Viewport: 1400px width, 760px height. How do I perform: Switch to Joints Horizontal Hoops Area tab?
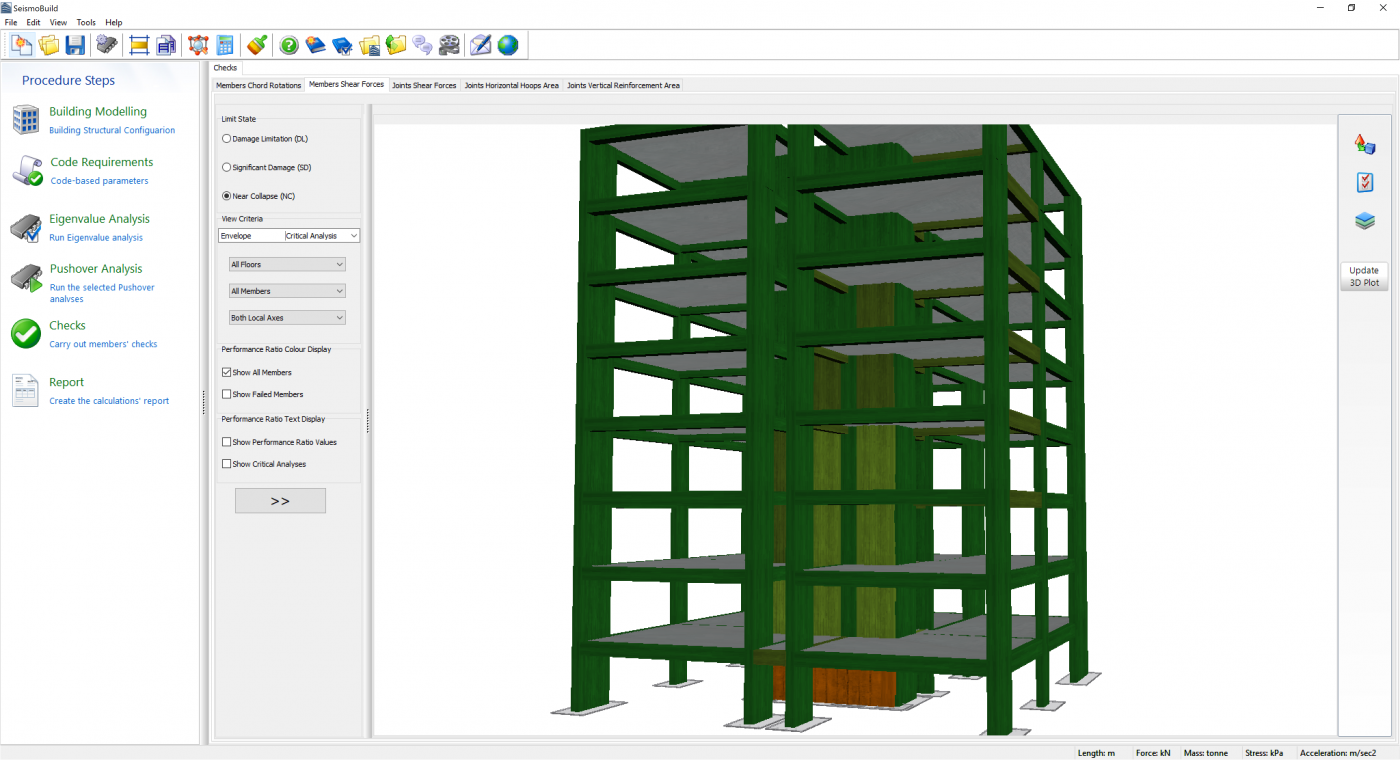click(x=511, y=85)
